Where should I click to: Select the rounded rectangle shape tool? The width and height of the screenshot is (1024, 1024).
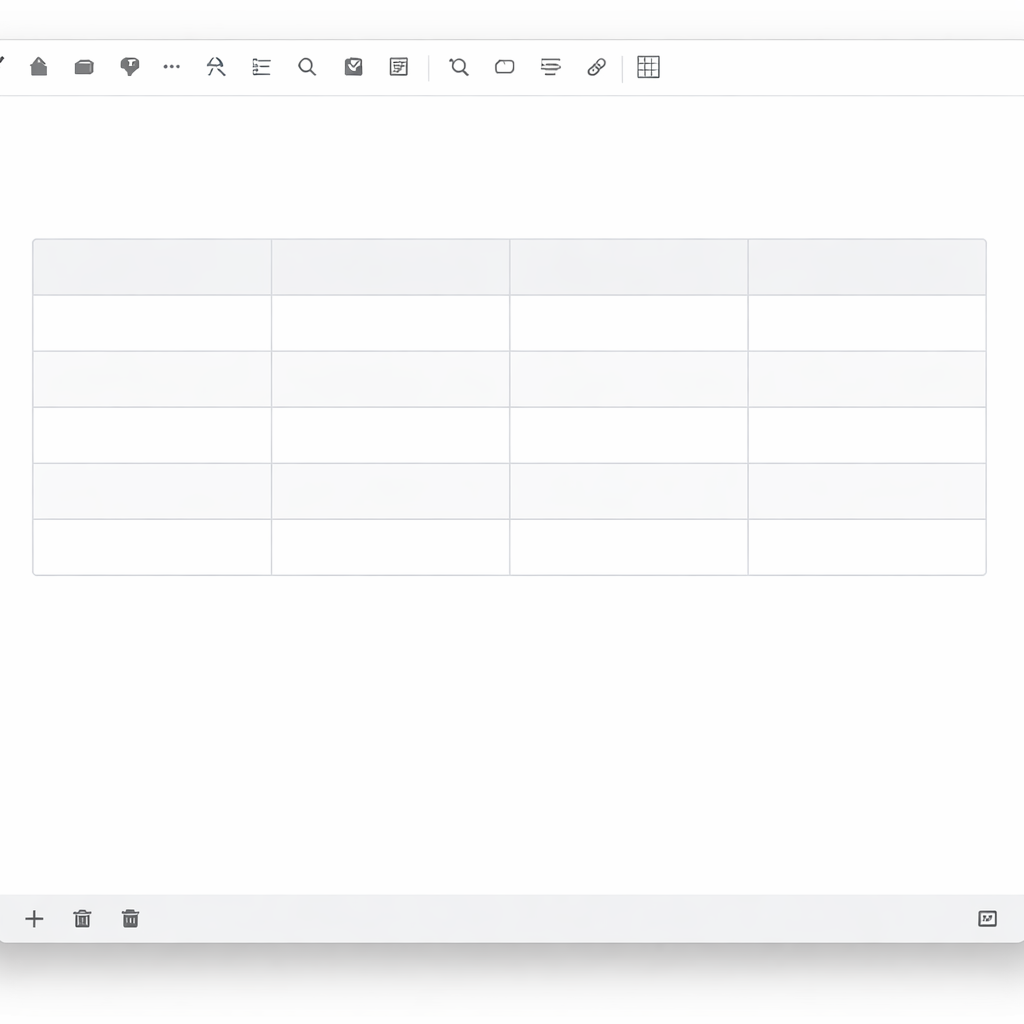tap(505, 67)
